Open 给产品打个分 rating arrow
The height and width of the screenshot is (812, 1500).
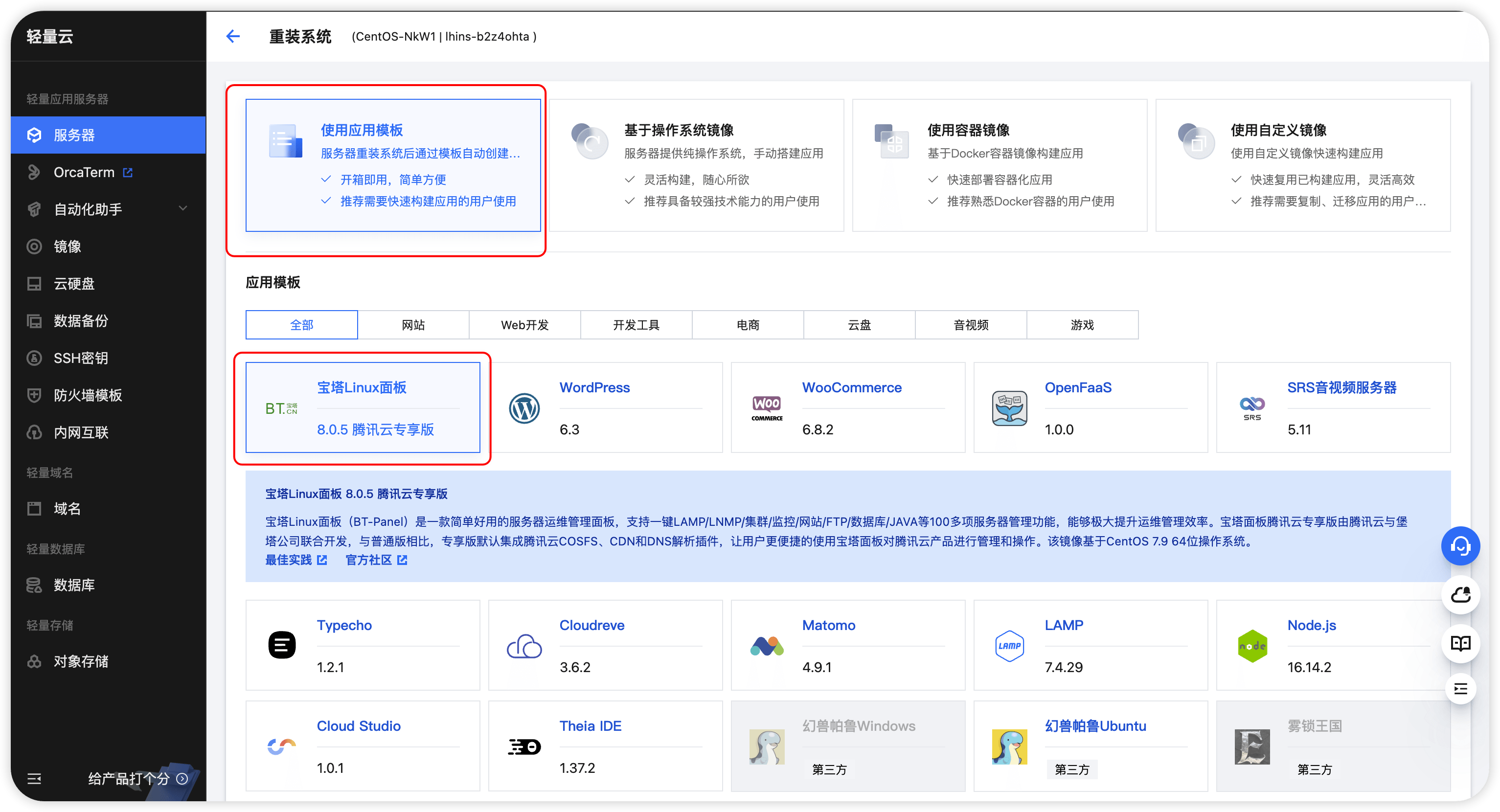tap(182, 778)
